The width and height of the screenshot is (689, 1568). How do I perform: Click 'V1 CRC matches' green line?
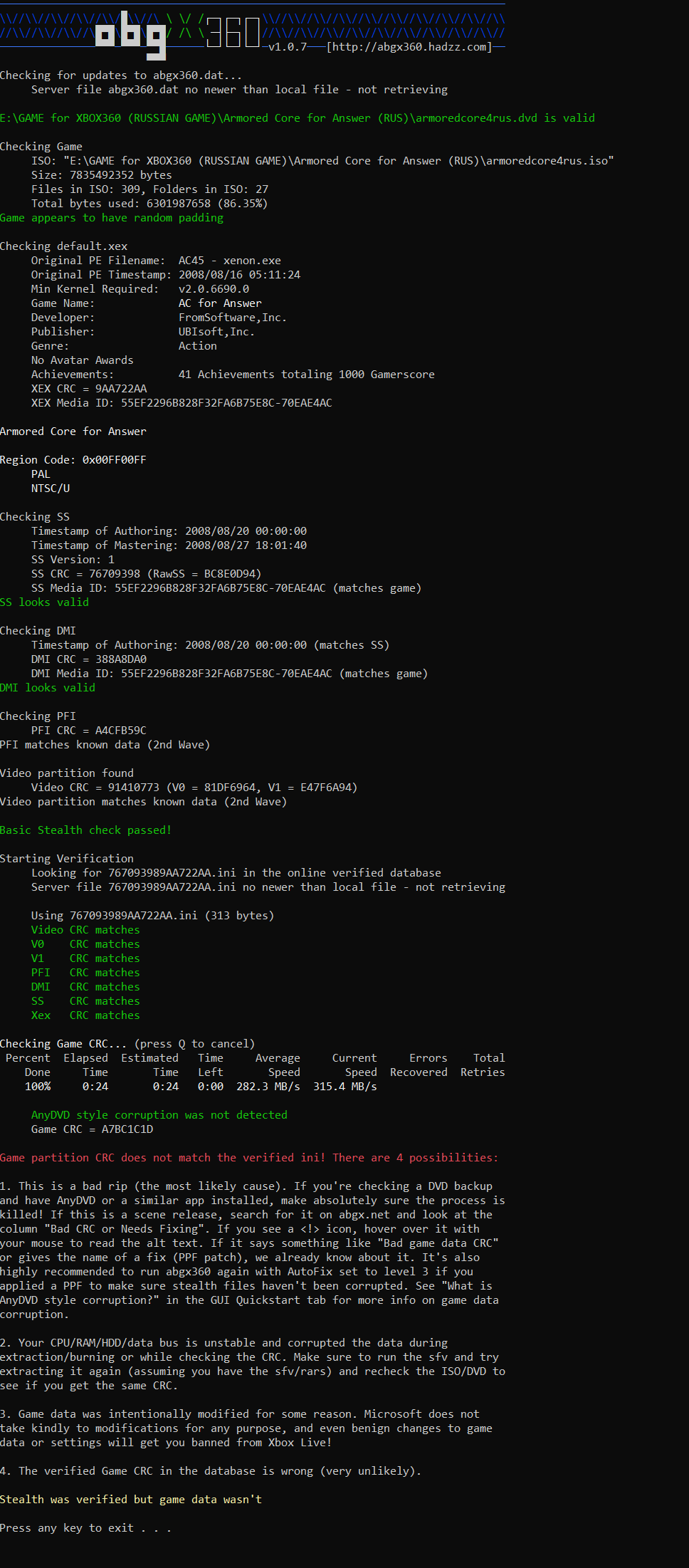85,958
